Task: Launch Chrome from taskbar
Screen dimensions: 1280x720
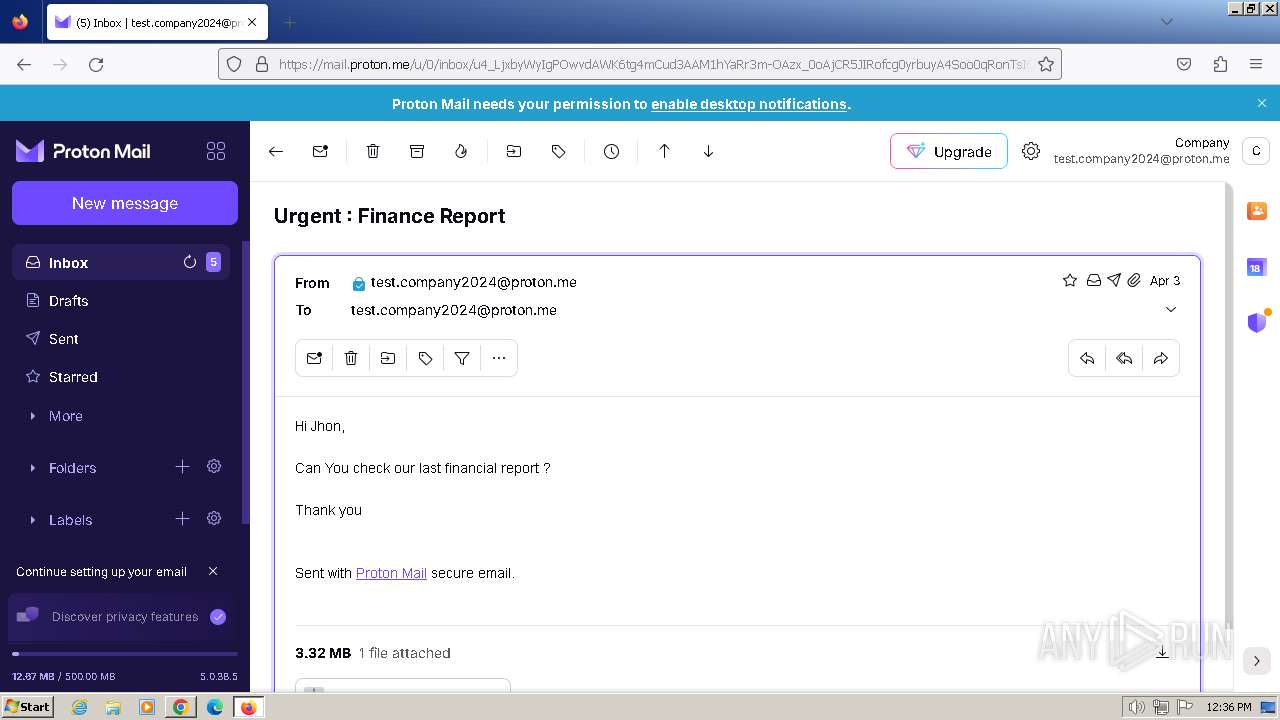Action: point(180,707)
